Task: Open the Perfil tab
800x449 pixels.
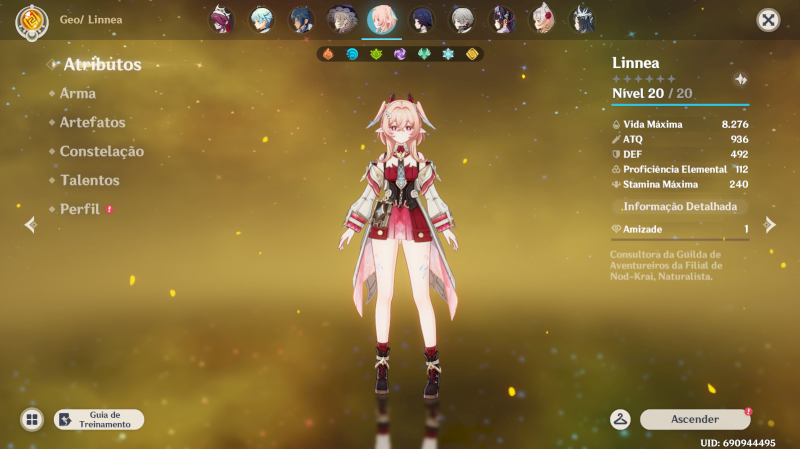Action: (80, 209)
